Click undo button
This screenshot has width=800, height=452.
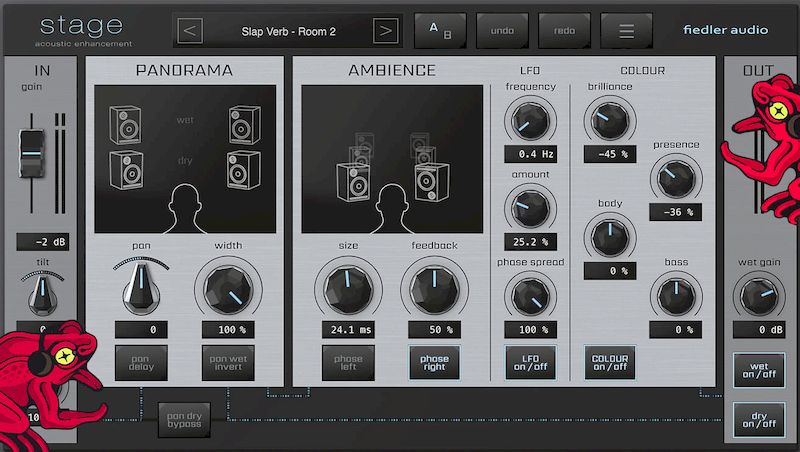(x=503, y=31)
